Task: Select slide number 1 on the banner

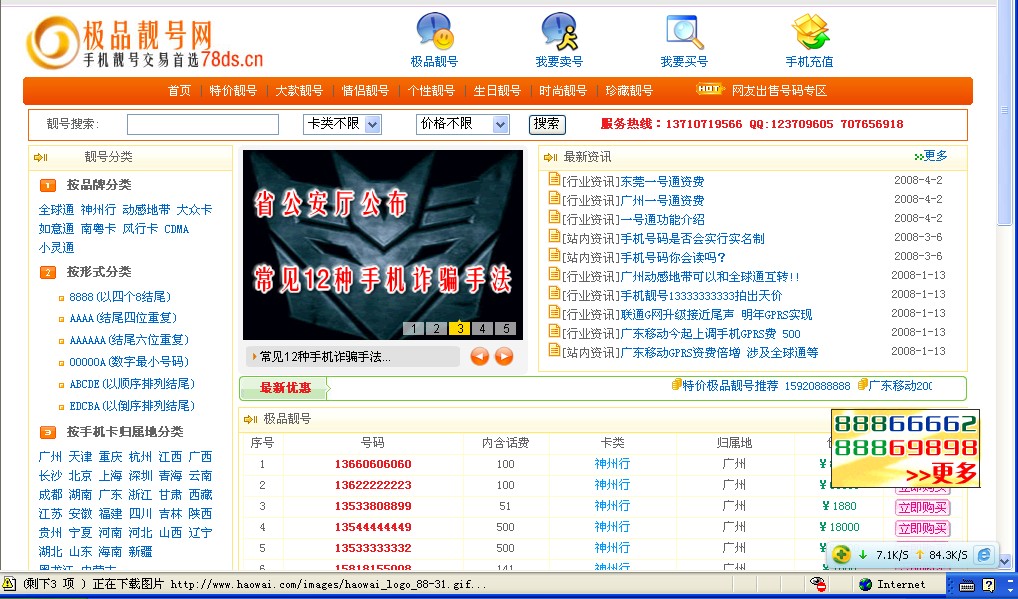Action: click(414, 328)
